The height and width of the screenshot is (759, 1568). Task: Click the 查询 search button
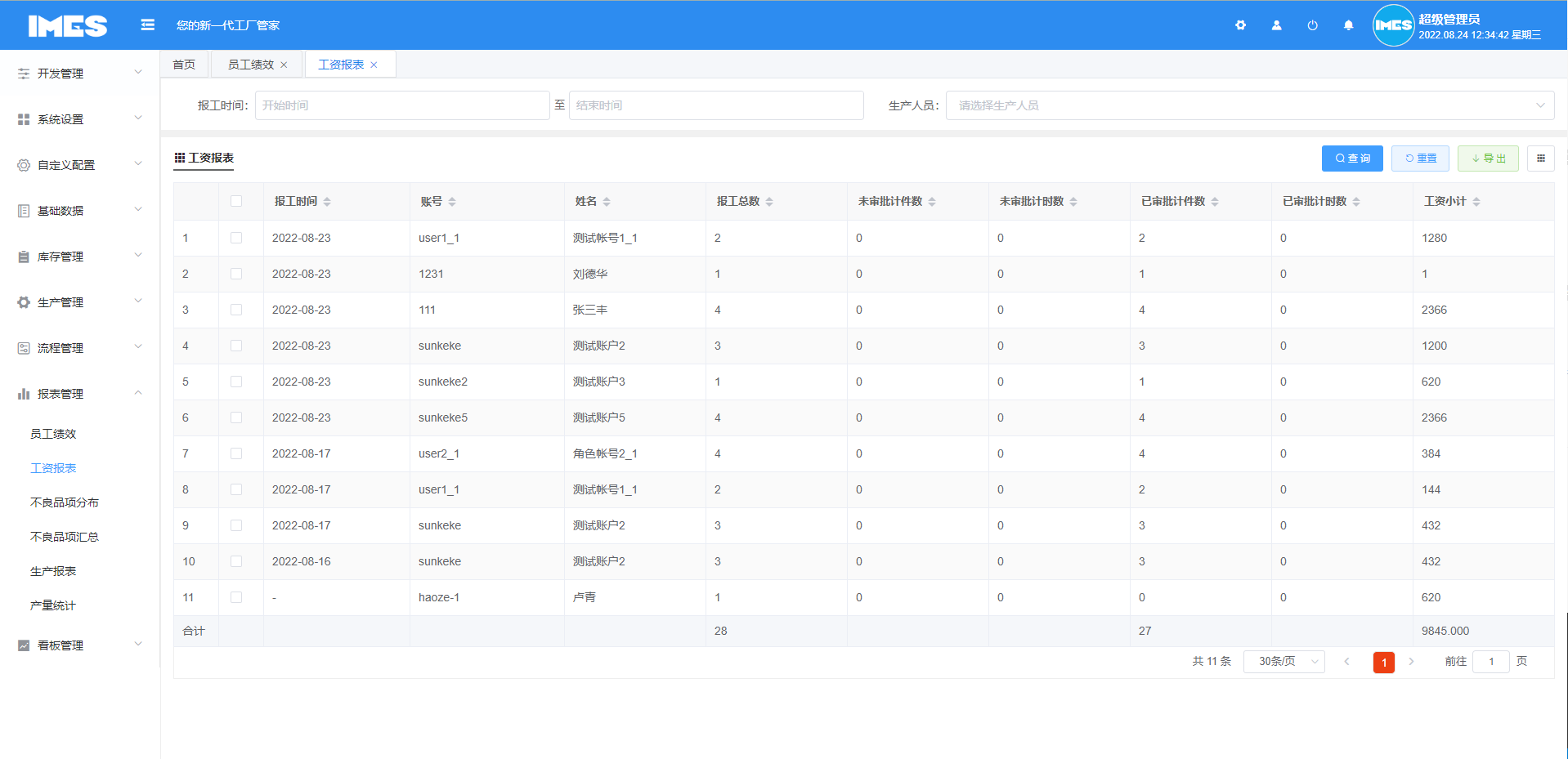tap(1352, 158)
